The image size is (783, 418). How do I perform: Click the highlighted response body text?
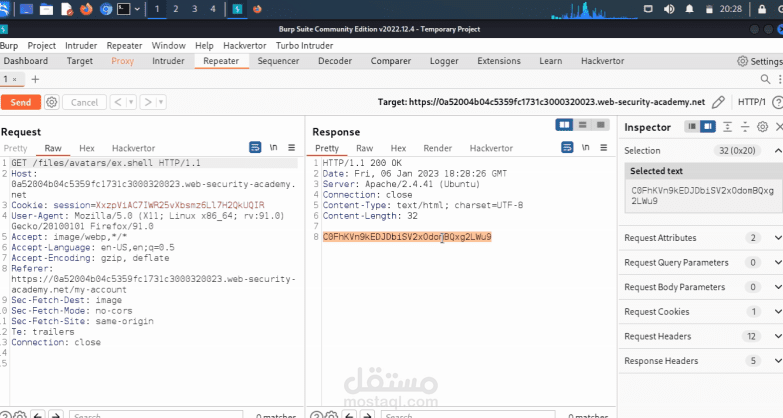click(x=407, y=237)
